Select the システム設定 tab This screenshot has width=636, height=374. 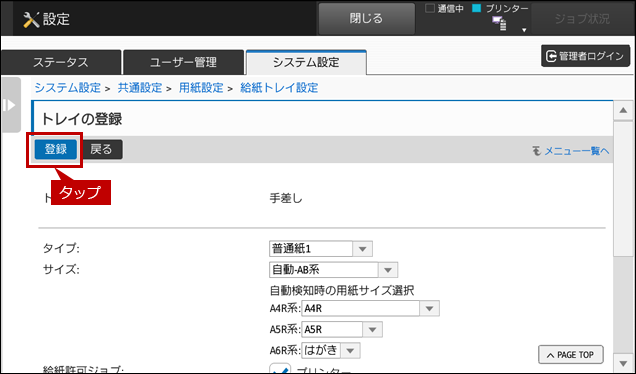click(306, 62)
